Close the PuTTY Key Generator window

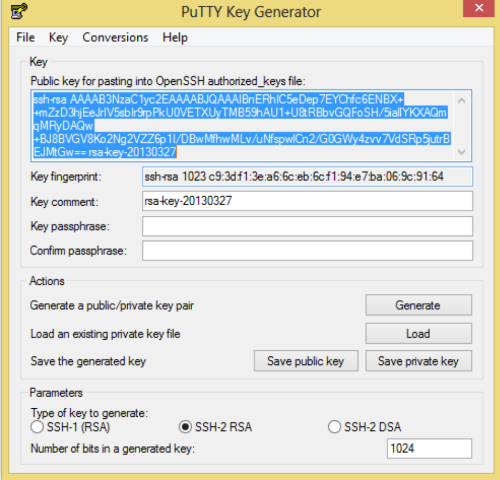[479, 8]
